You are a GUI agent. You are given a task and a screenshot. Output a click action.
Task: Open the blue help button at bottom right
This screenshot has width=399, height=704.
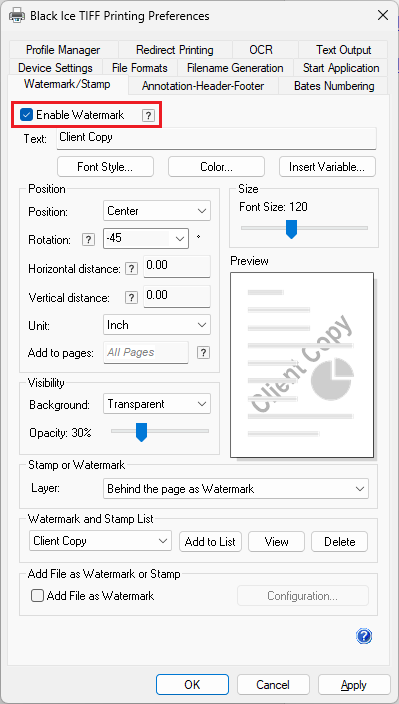point(364,636)
